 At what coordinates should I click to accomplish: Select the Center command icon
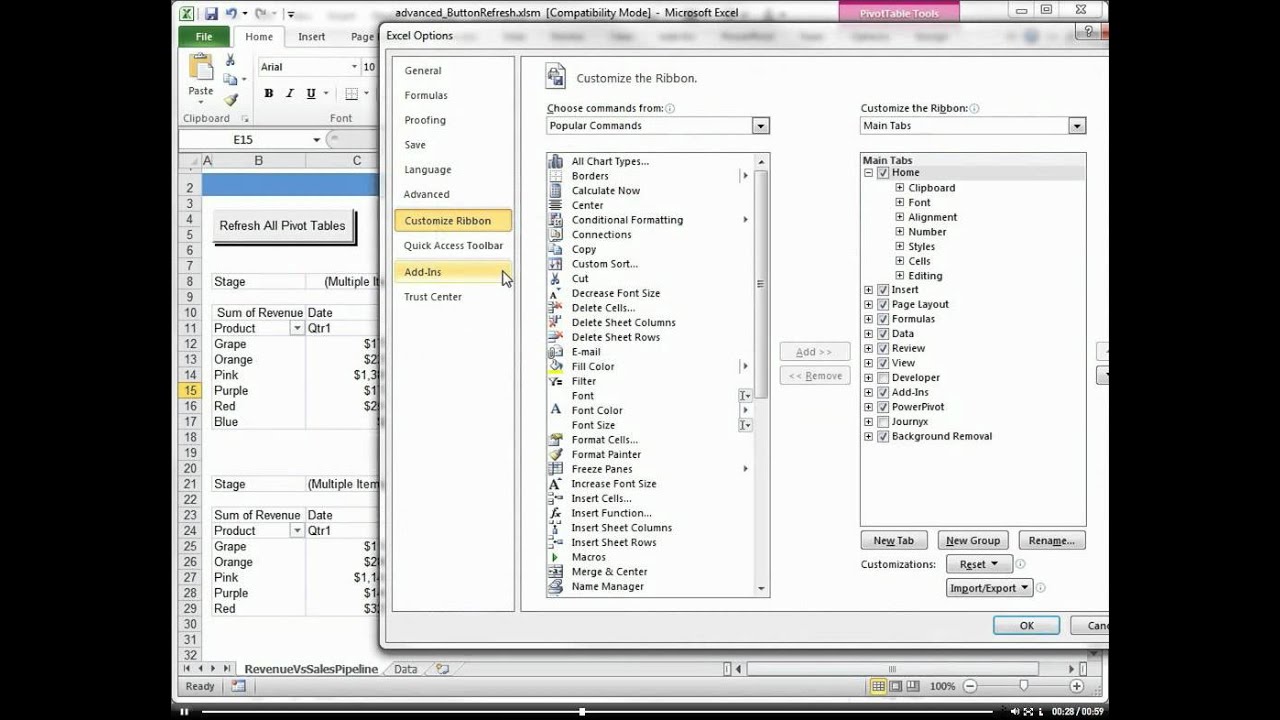click(x=556, y=205)
